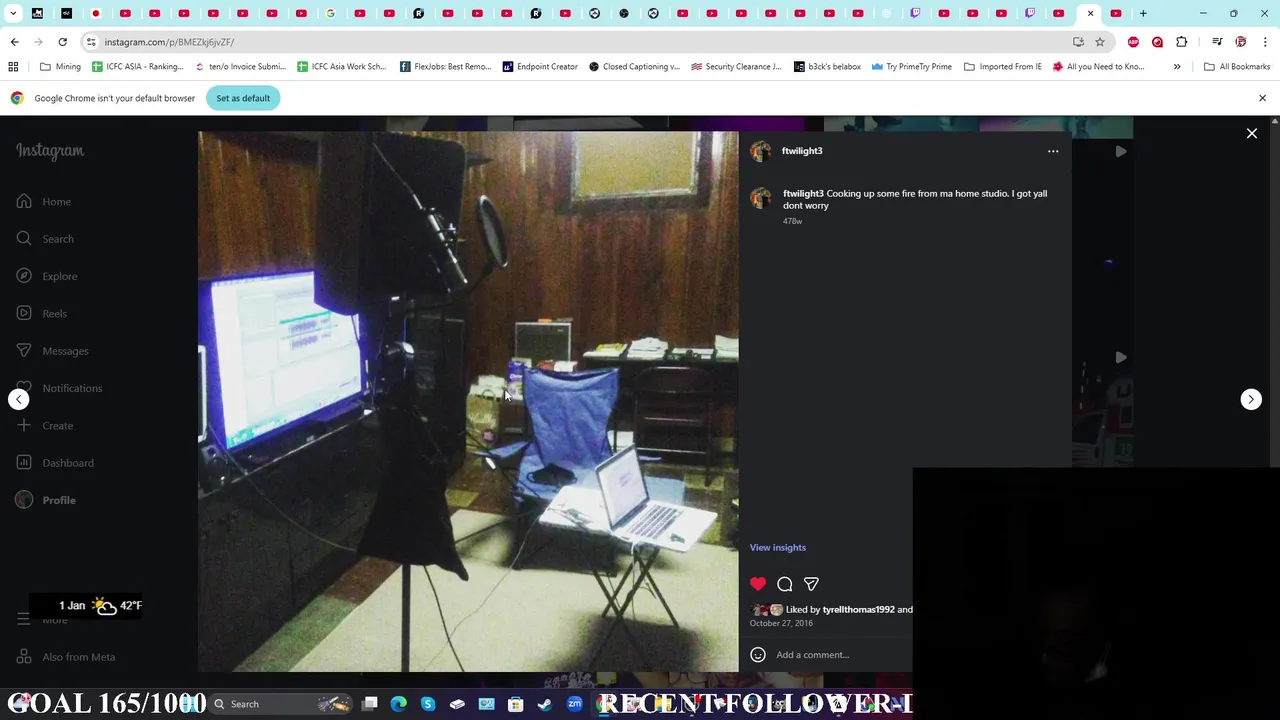Screen dimensions: 1280x720
Task: Open Skype from the taskbar
Action: [x=428, y=704]
